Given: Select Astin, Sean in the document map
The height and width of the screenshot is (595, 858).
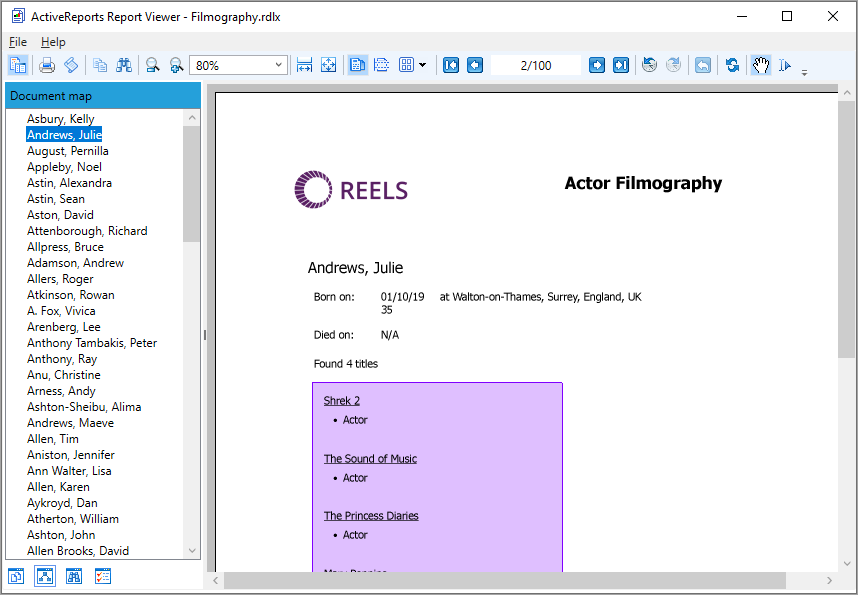Looking at the screenshot, I should (x=56, y=199).
